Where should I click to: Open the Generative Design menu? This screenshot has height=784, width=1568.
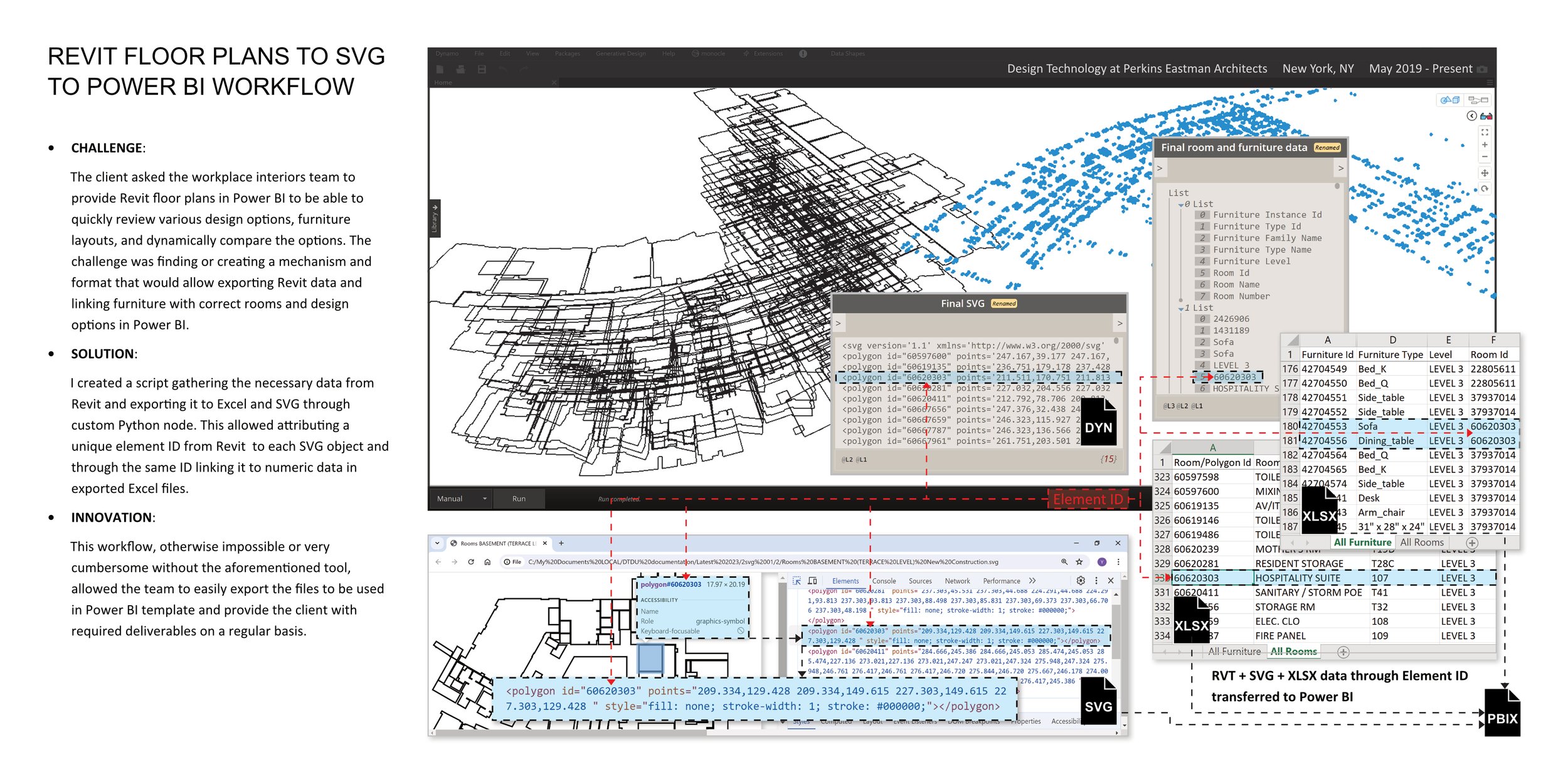click(x=620, y=54)
